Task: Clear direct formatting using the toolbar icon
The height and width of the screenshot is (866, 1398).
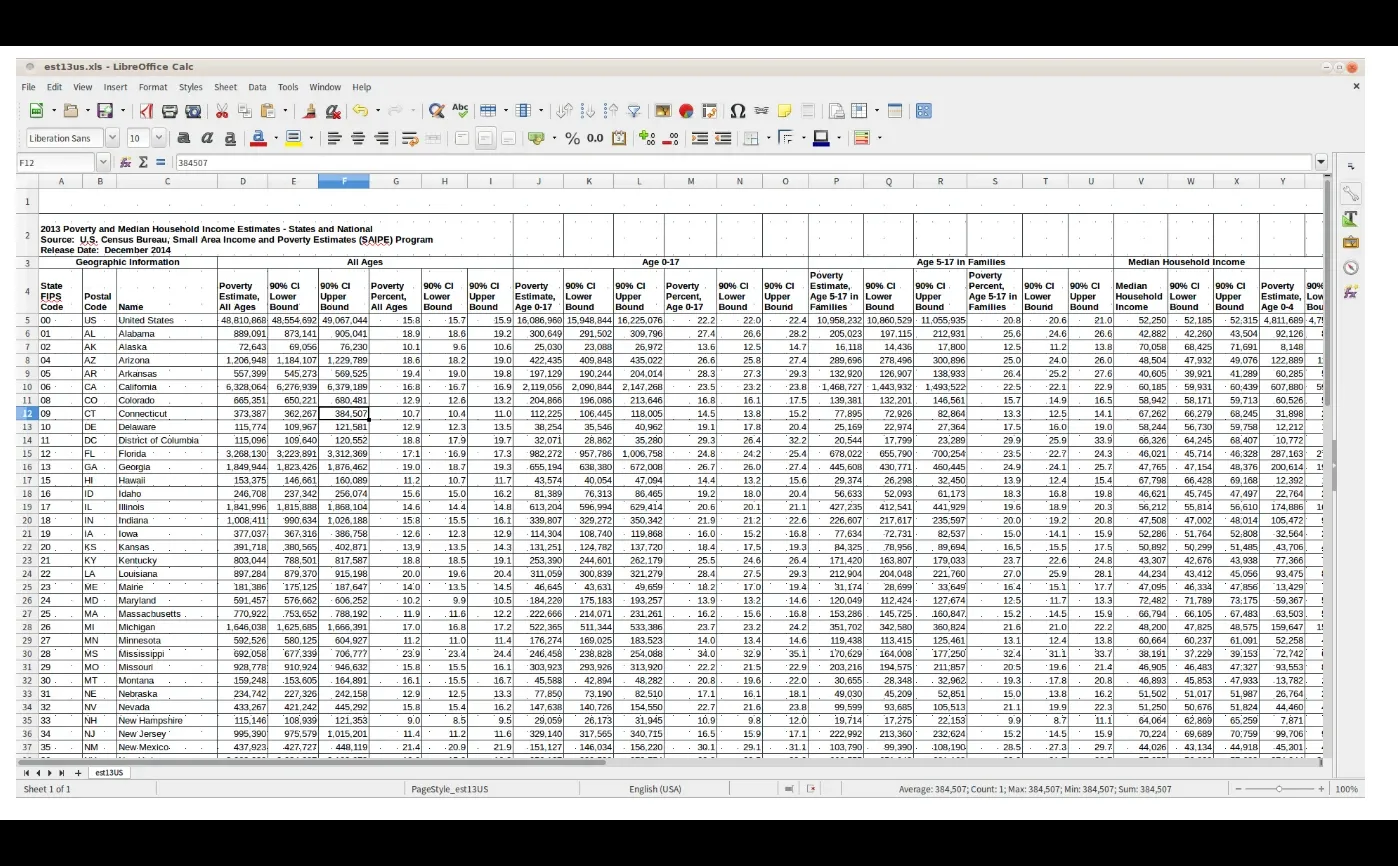Action: 333,111
